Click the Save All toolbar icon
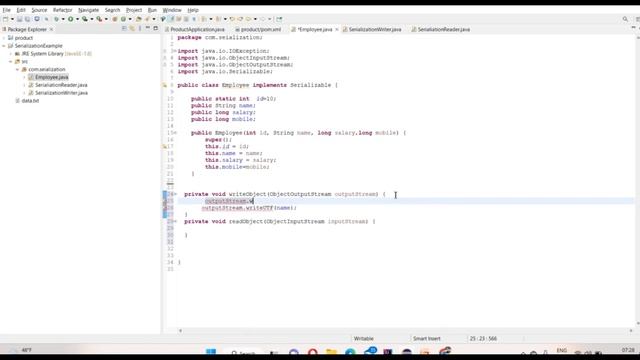The width and height of the screenshot is (640, 360). (27, 19)
